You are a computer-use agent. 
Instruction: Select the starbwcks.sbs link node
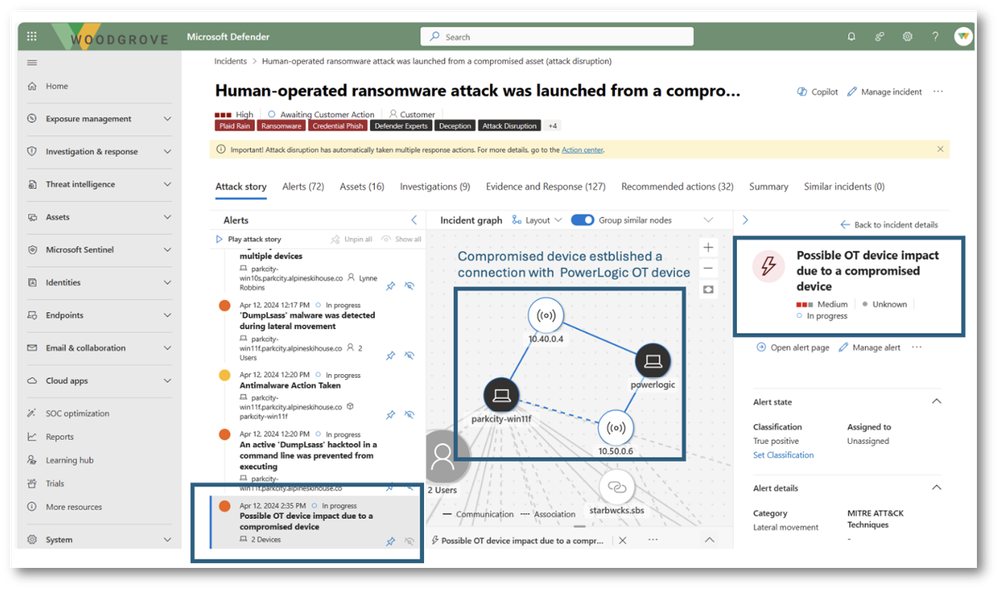(616, 487)
